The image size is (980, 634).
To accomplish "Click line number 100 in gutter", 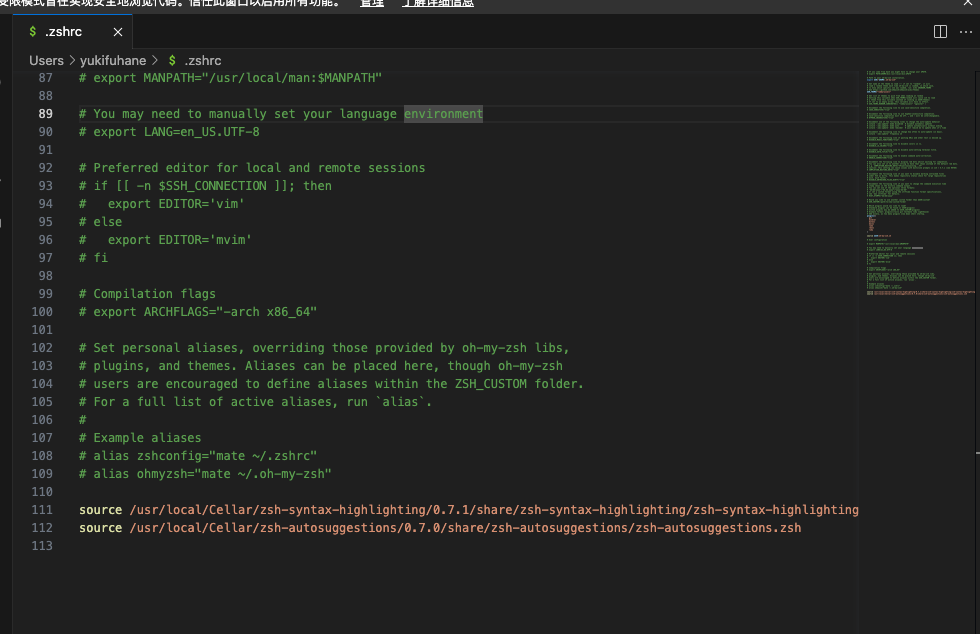I will [42, 312].
